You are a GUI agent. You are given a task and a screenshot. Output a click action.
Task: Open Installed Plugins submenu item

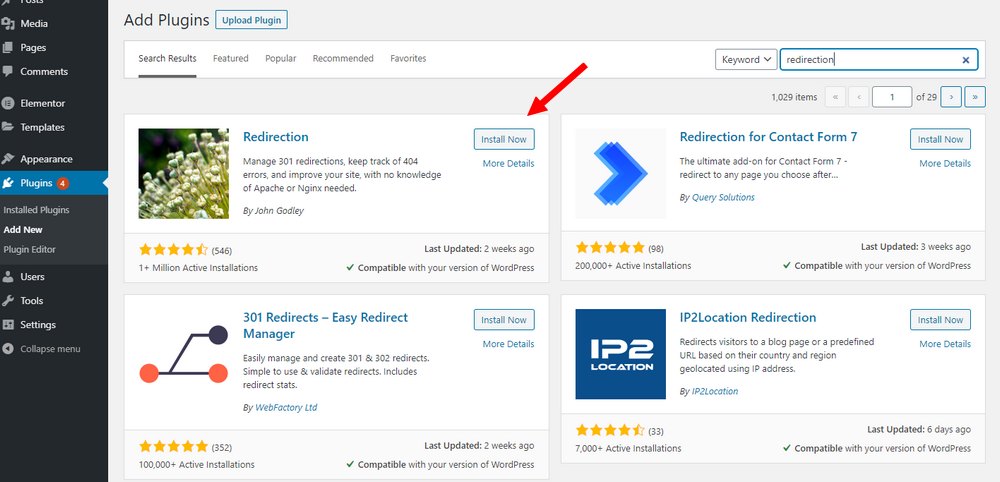coord(36,210)
